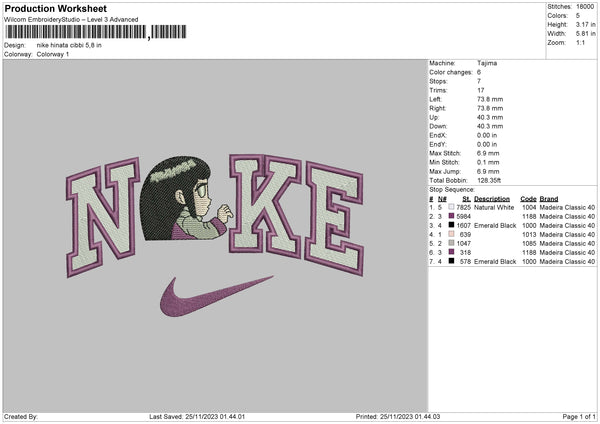Viewport: 600px width, 424px height.
Task: Click the 'Right:' measurement label
Action: click(x=438, y=108)
